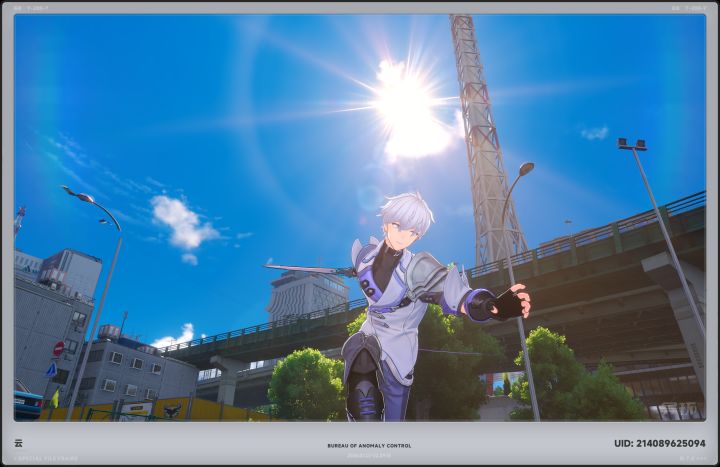Click the 'BUREAU OF ANOMALY CONTROL' caption
Image resolution: width=720 pixels, height=467 pixels.
[x=369, y=445]
